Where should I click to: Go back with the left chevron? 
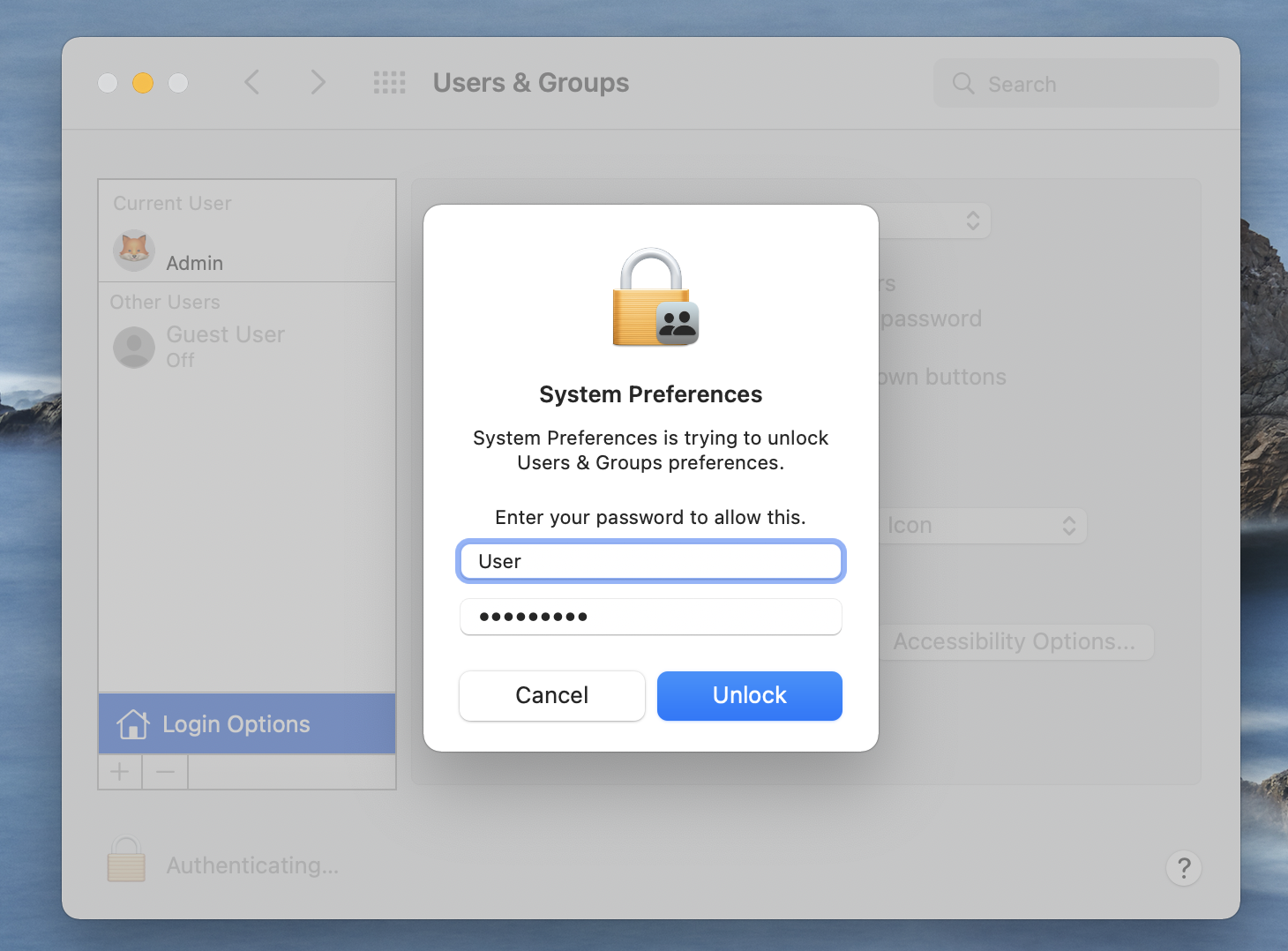pyautogui.click(x=252, y=83)
